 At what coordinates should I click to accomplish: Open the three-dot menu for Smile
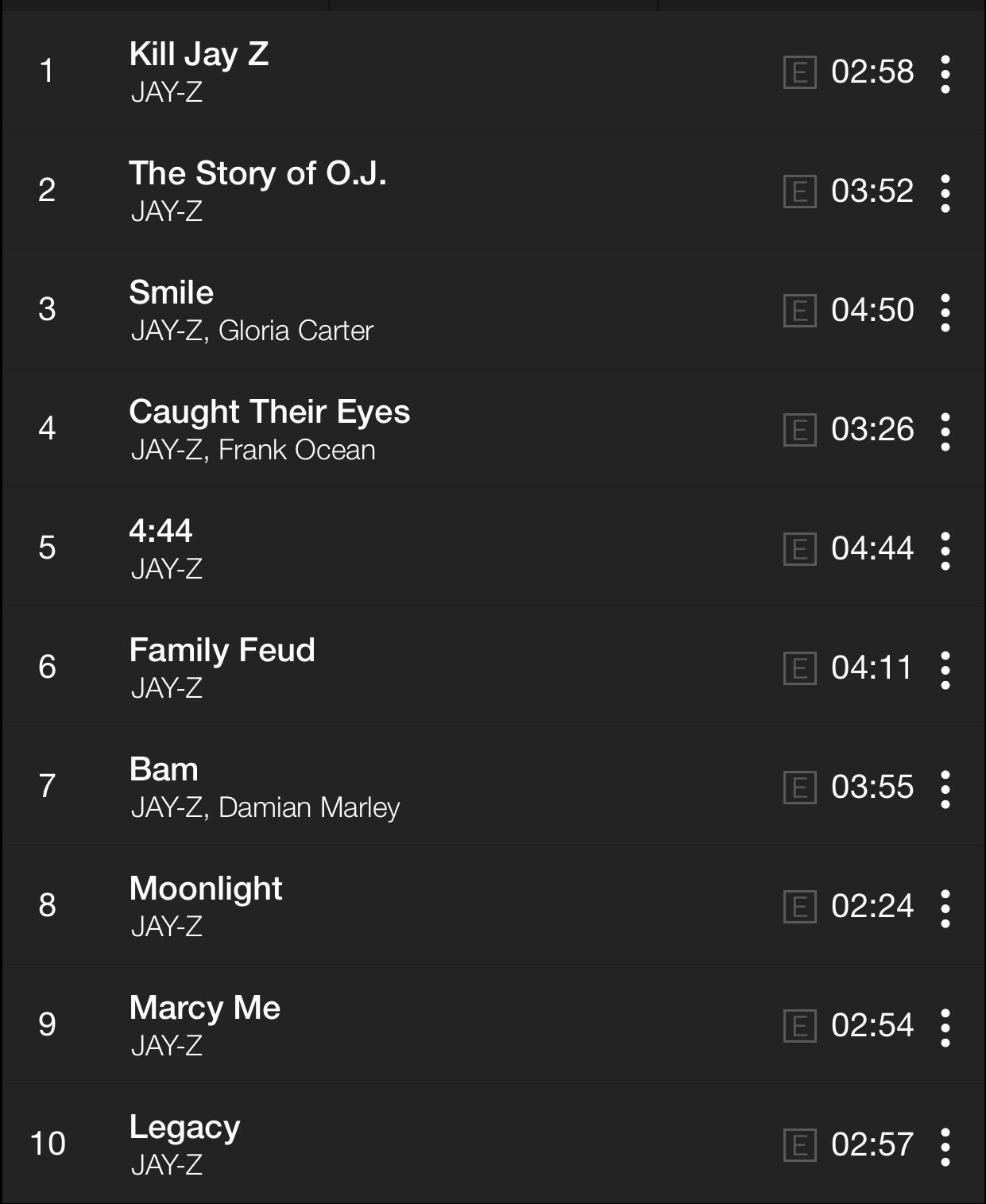[x=945, y=312]
